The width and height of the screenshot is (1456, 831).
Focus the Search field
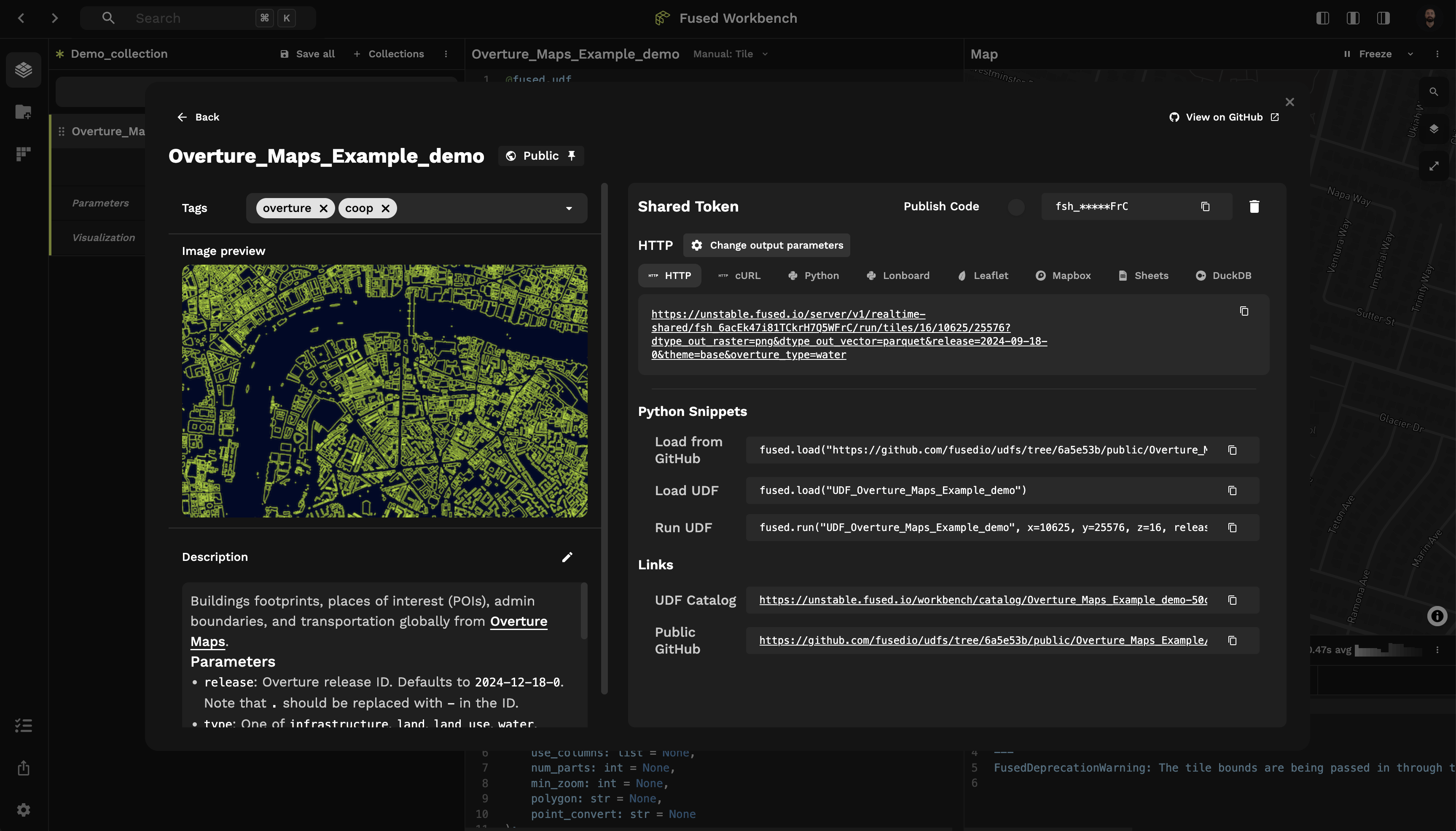197,18
